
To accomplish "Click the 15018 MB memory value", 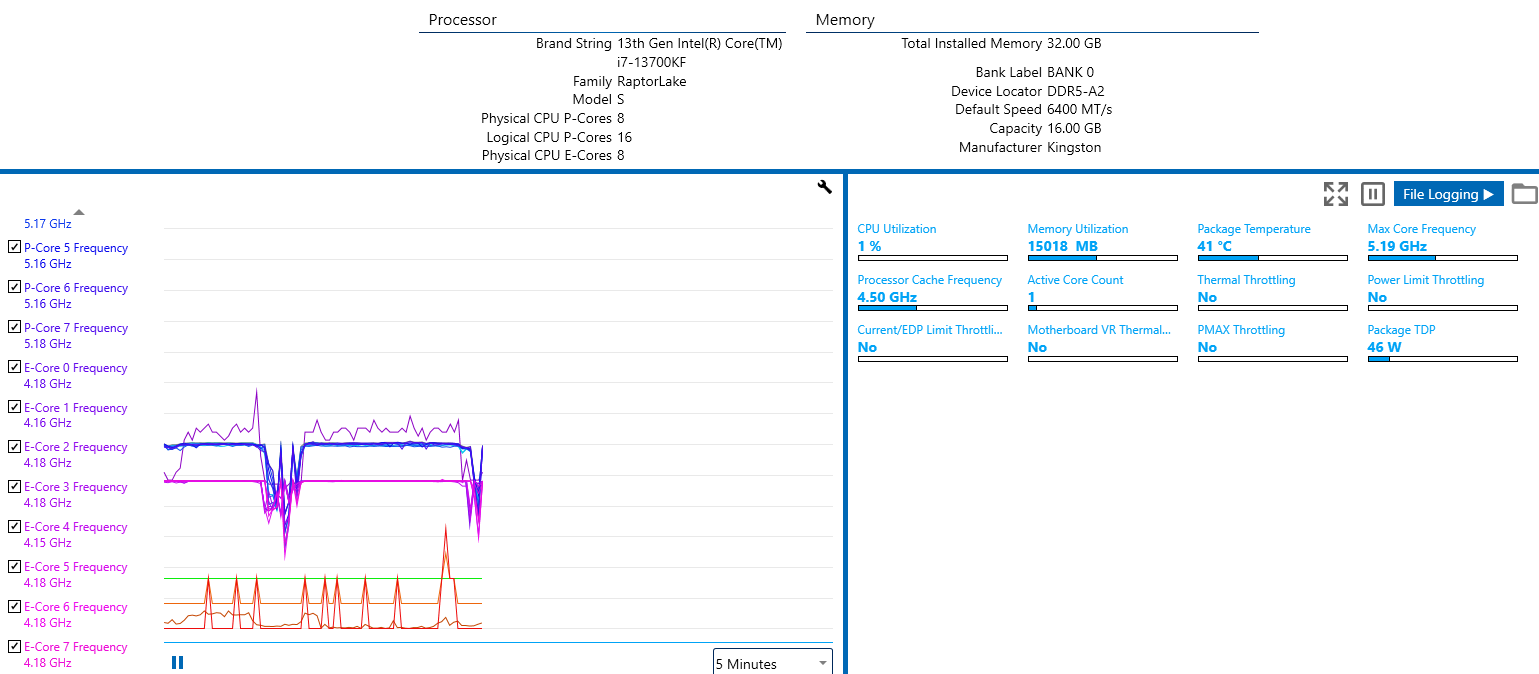I will [1062, 246].
